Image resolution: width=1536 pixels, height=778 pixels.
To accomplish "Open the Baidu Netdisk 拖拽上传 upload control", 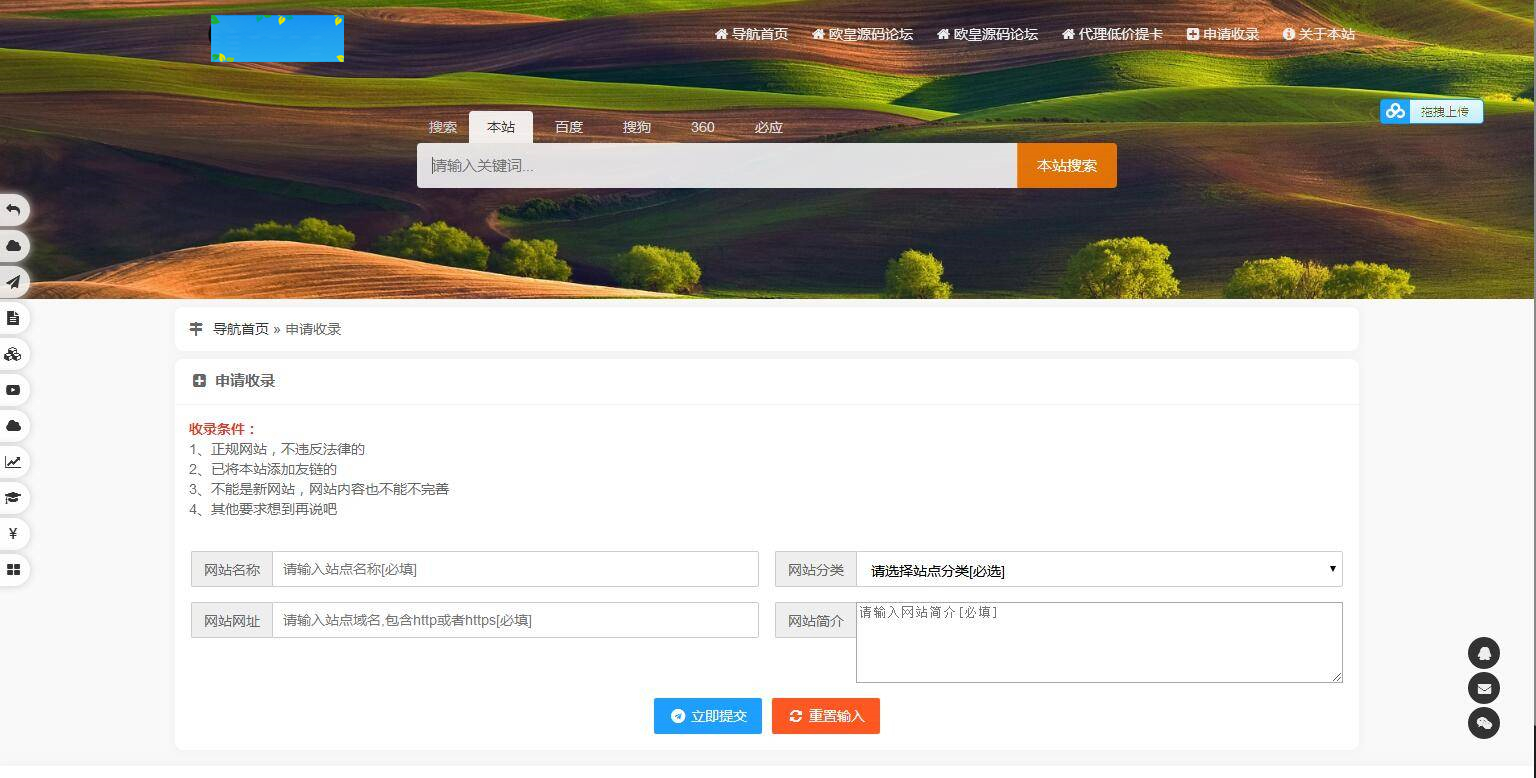I will (x=1432, y=111).
